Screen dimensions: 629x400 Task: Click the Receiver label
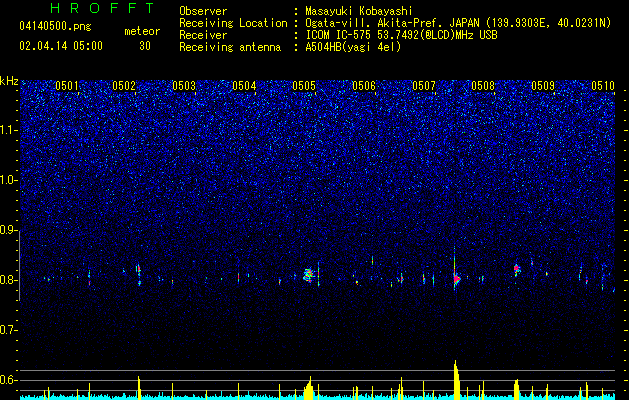203,35
